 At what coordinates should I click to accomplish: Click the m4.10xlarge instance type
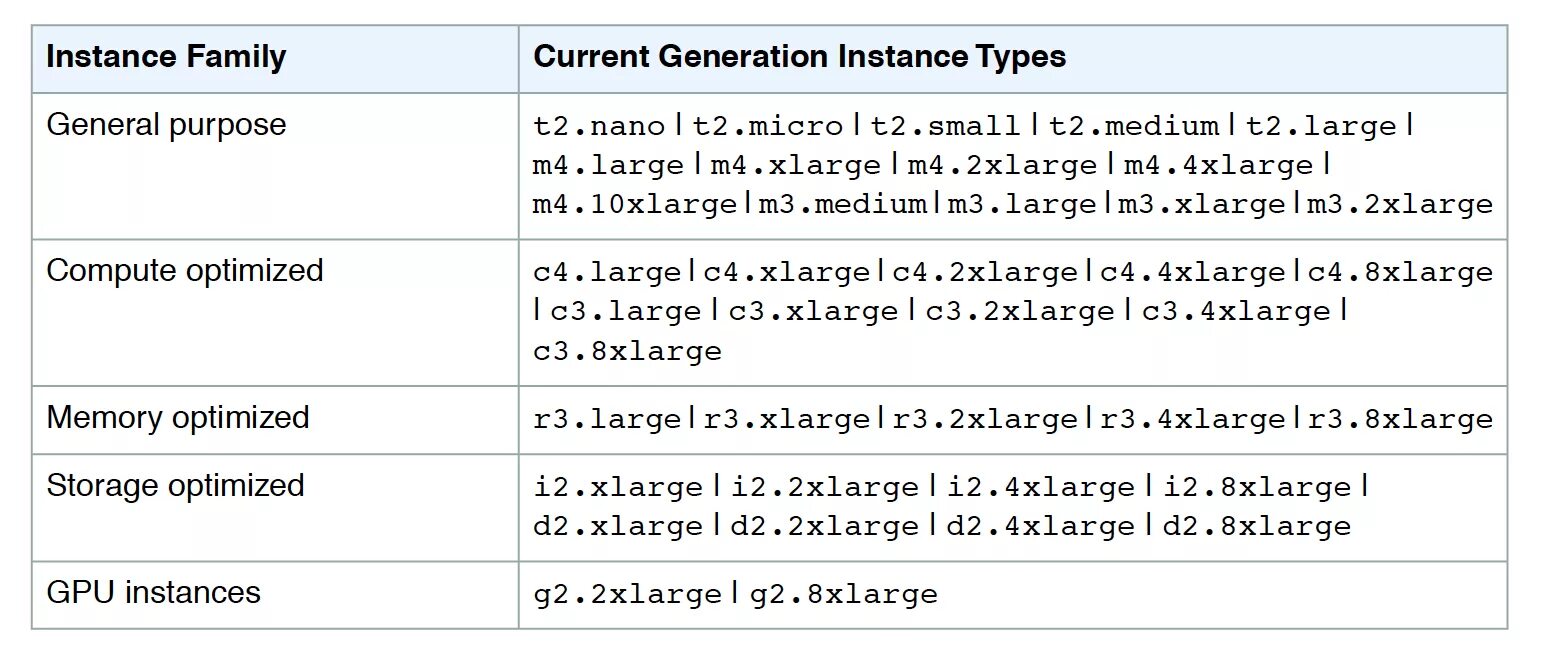tap(635, 205)
